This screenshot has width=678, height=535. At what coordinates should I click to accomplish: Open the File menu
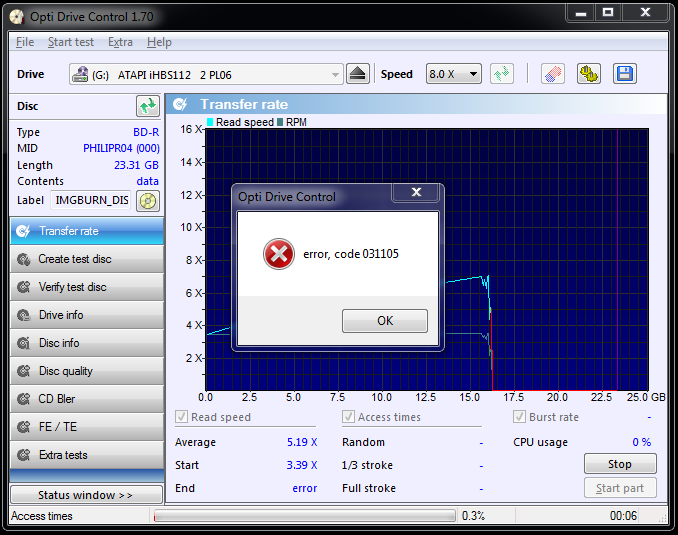coord(25,42)
